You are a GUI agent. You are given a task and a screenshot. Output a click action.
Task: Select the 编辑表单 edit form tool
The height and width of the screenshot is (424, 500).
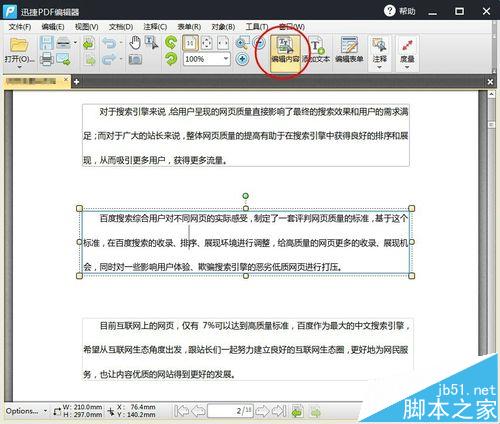pos(349,51)
